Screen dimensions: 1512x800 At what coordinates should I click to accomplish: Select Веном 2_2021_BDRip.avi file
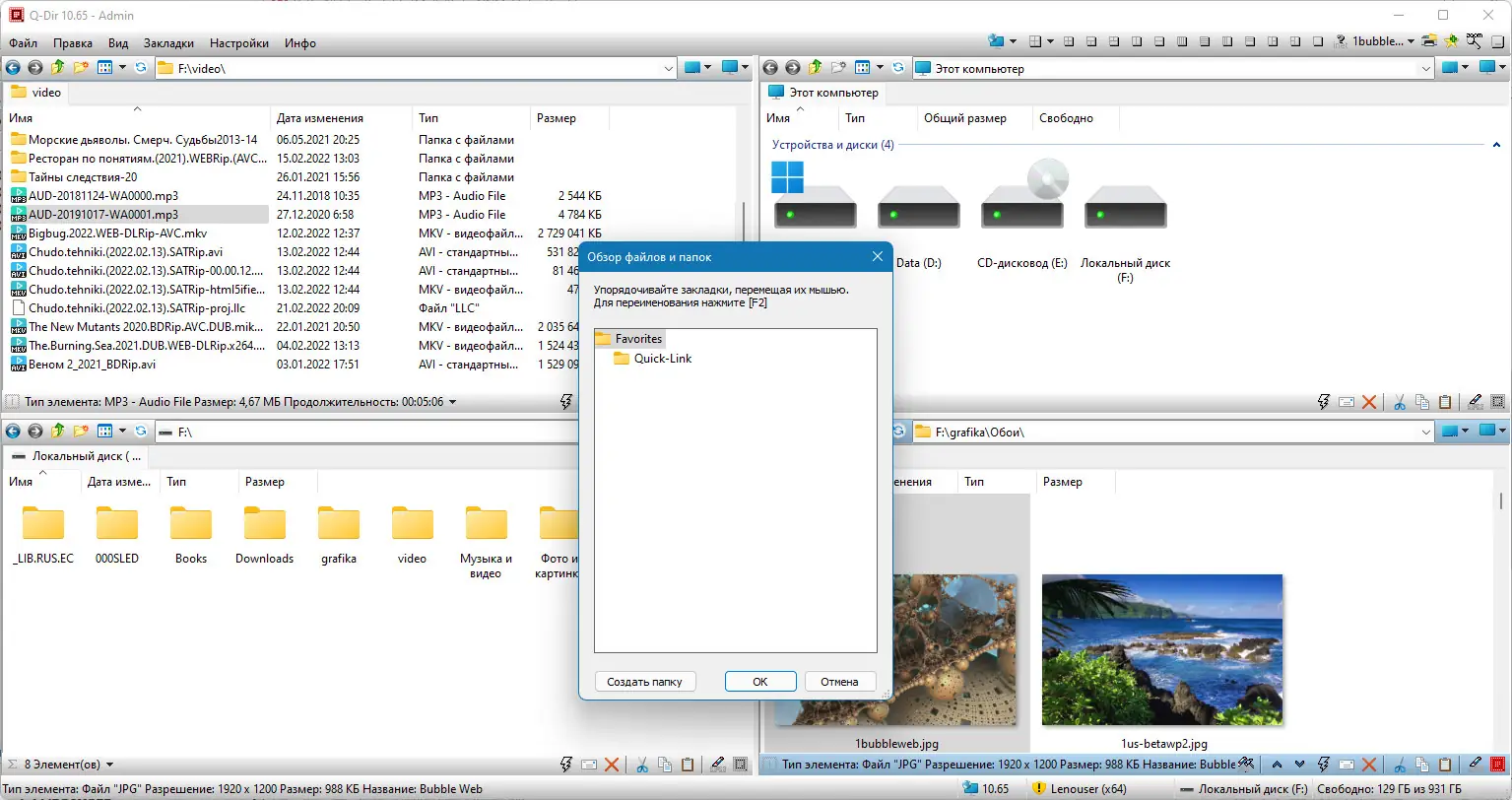click(92, 365)
